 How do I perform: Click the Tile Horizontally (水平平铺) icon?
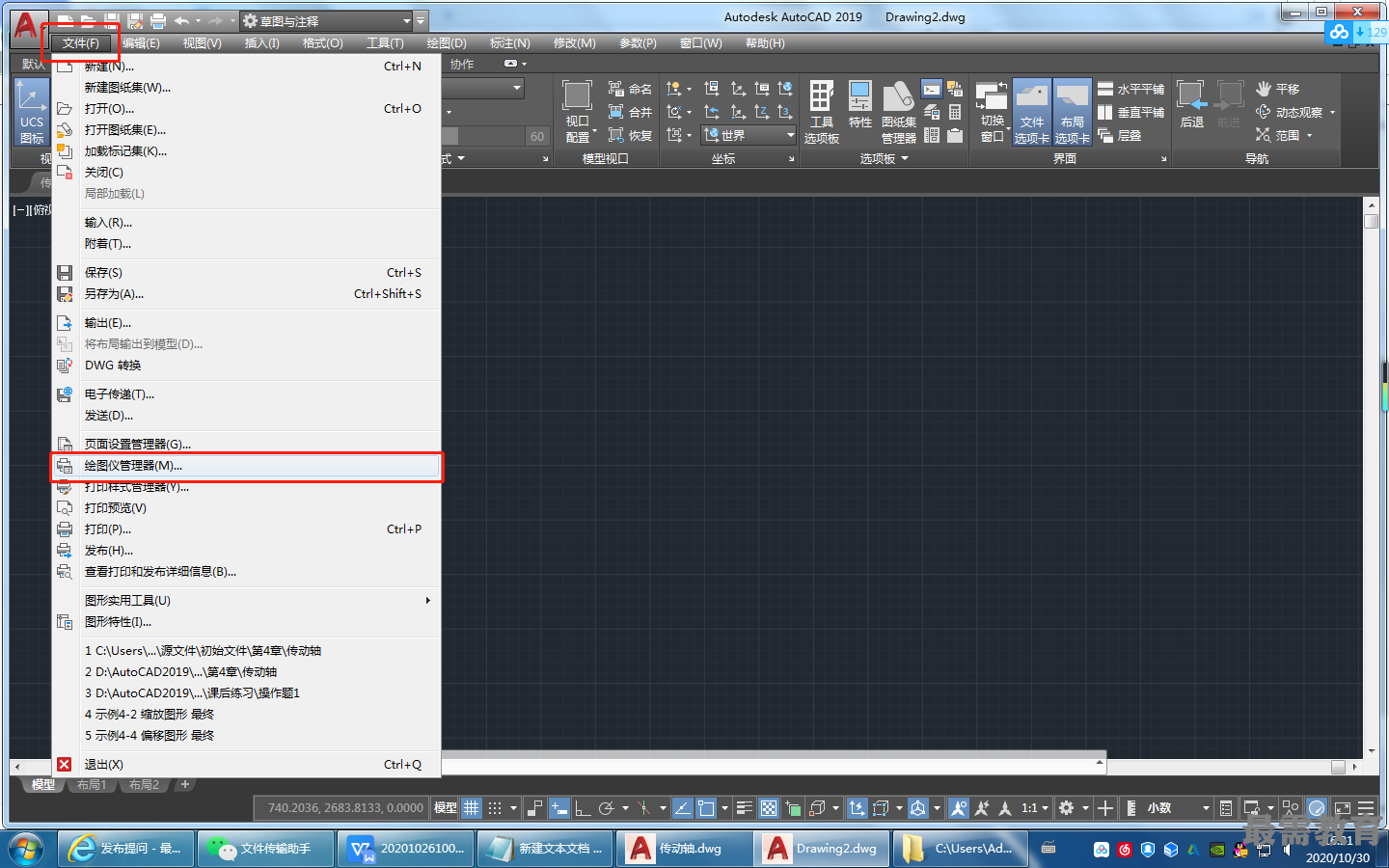(1105, 89)
